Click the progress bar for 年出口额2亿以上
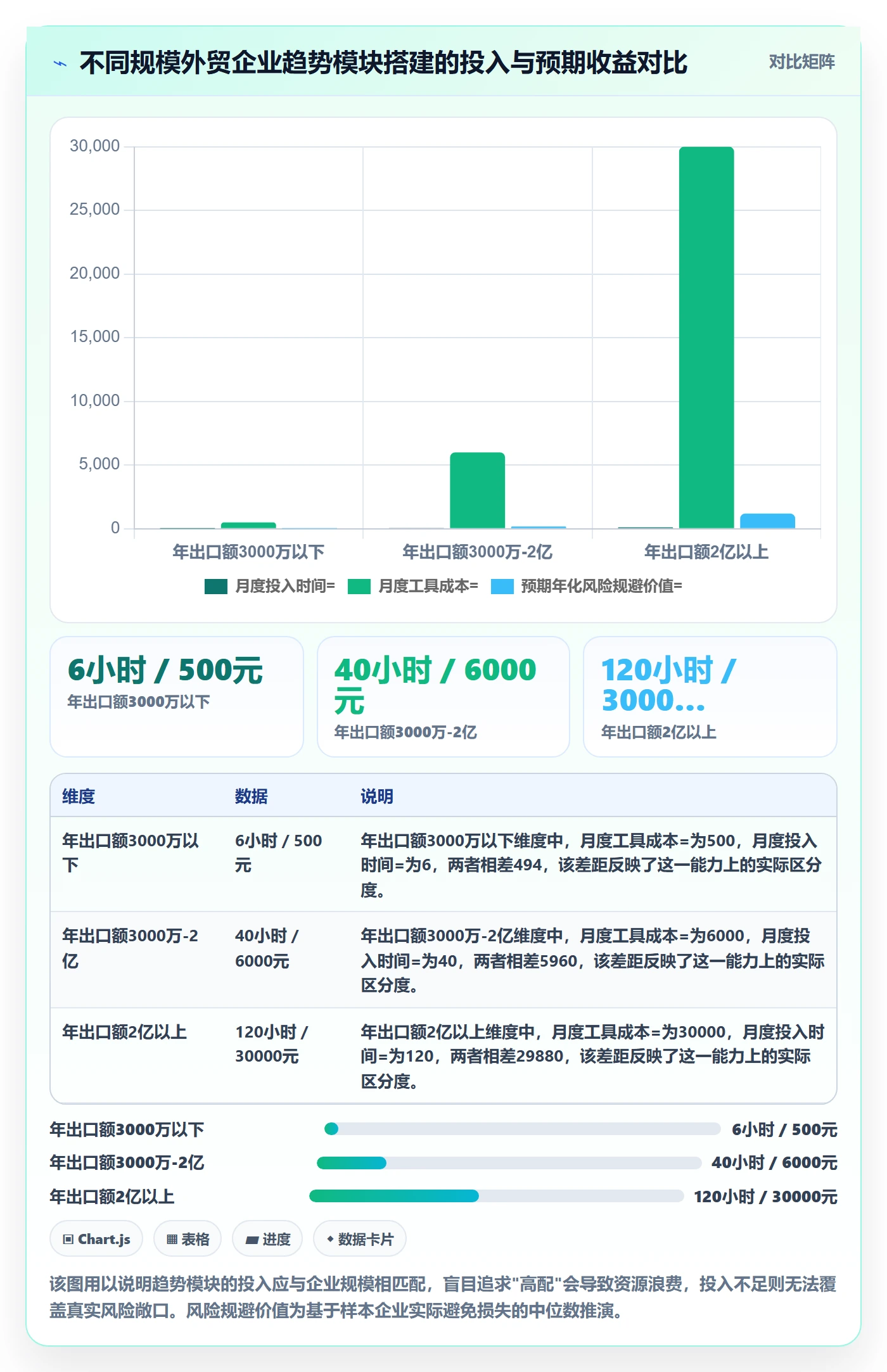The height and width of the screenshot is (1372, 887). pos(497,1196)
